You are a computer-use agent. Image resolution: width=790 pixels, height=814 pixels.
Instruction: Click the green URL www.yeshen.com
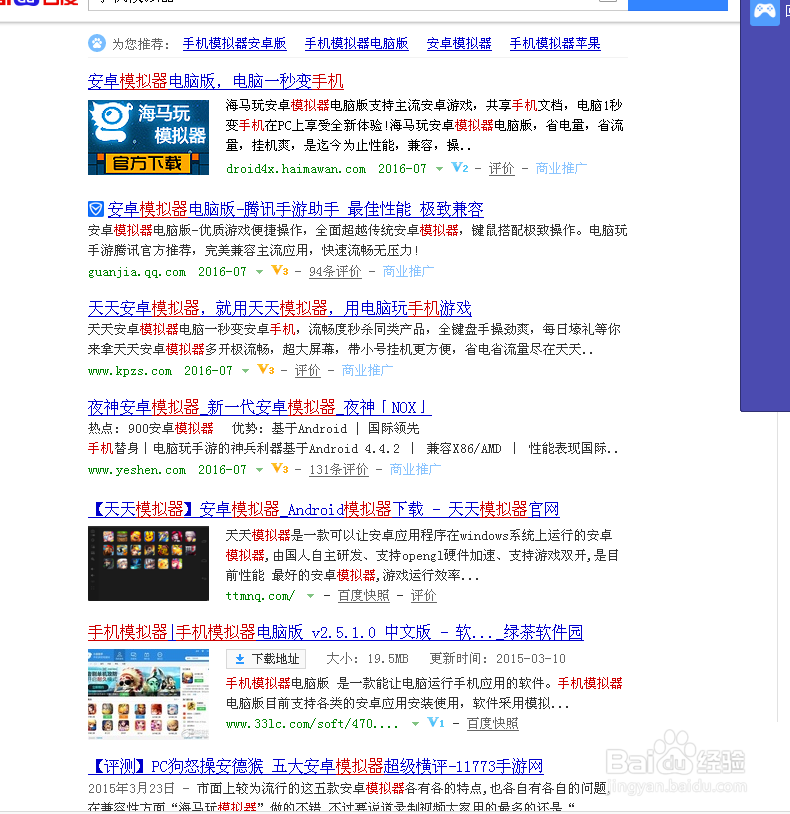137,470
